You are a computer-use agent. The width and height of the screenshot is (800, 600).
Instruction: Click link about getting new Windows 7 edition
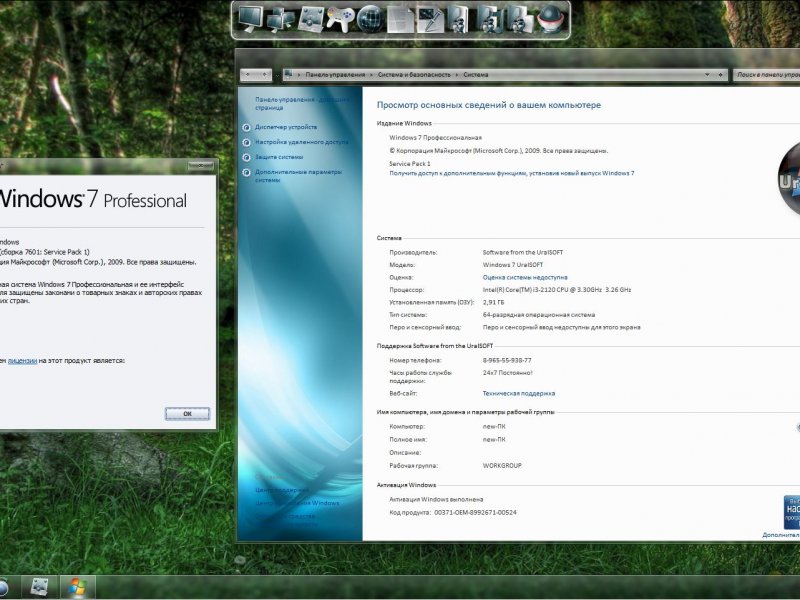point(512,173)
